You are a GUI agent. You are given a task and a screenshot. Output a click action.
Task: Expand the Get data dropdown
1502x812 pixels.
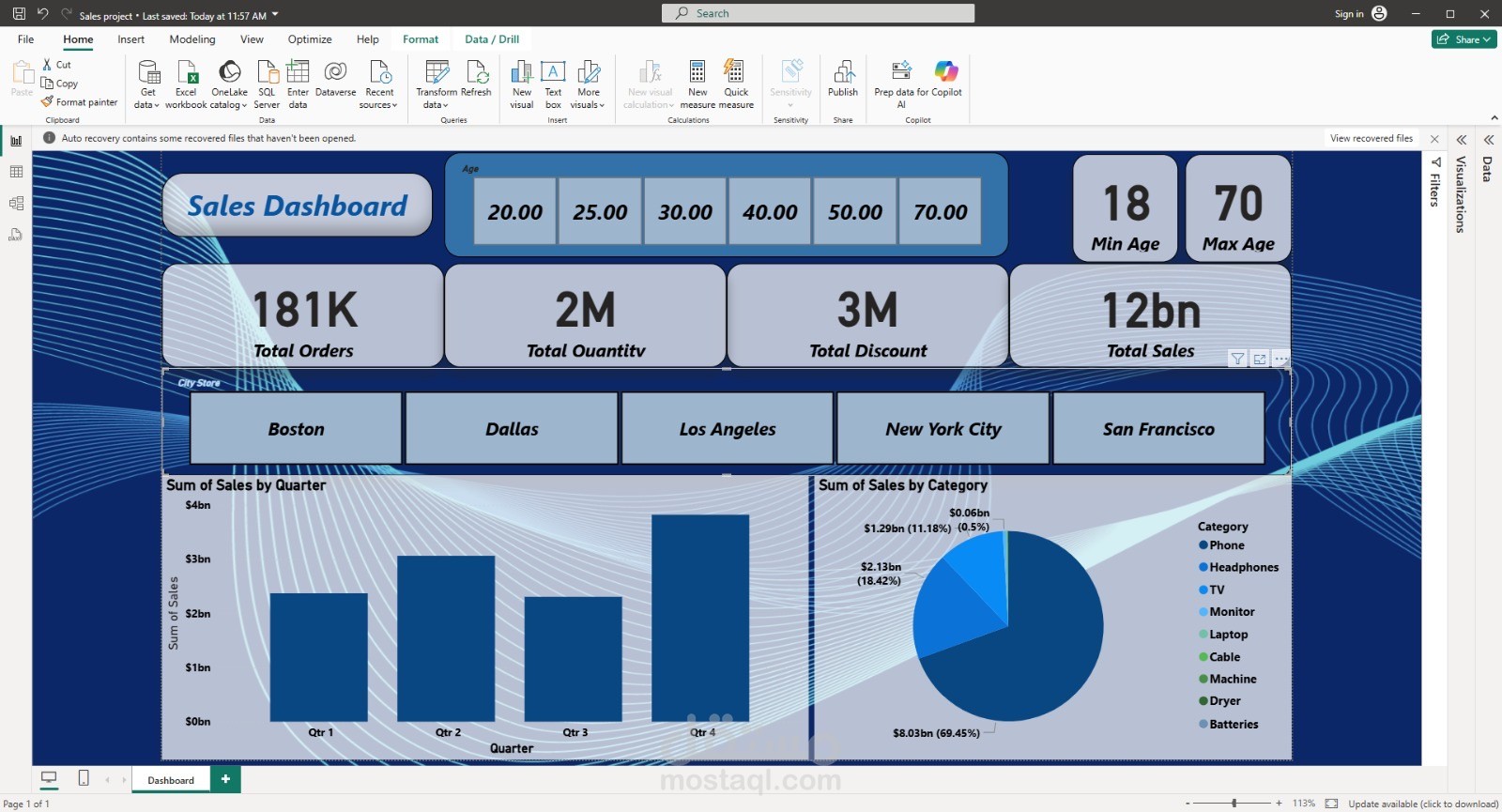point(147,105)
